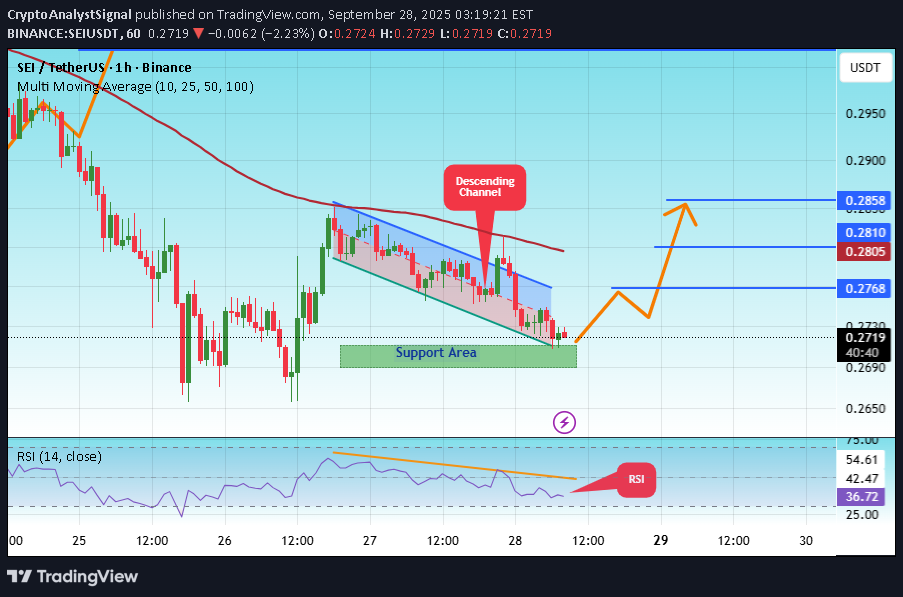903x597 pixels.
Task: Select the 0.2810 price label
Action: click(864, 233)
